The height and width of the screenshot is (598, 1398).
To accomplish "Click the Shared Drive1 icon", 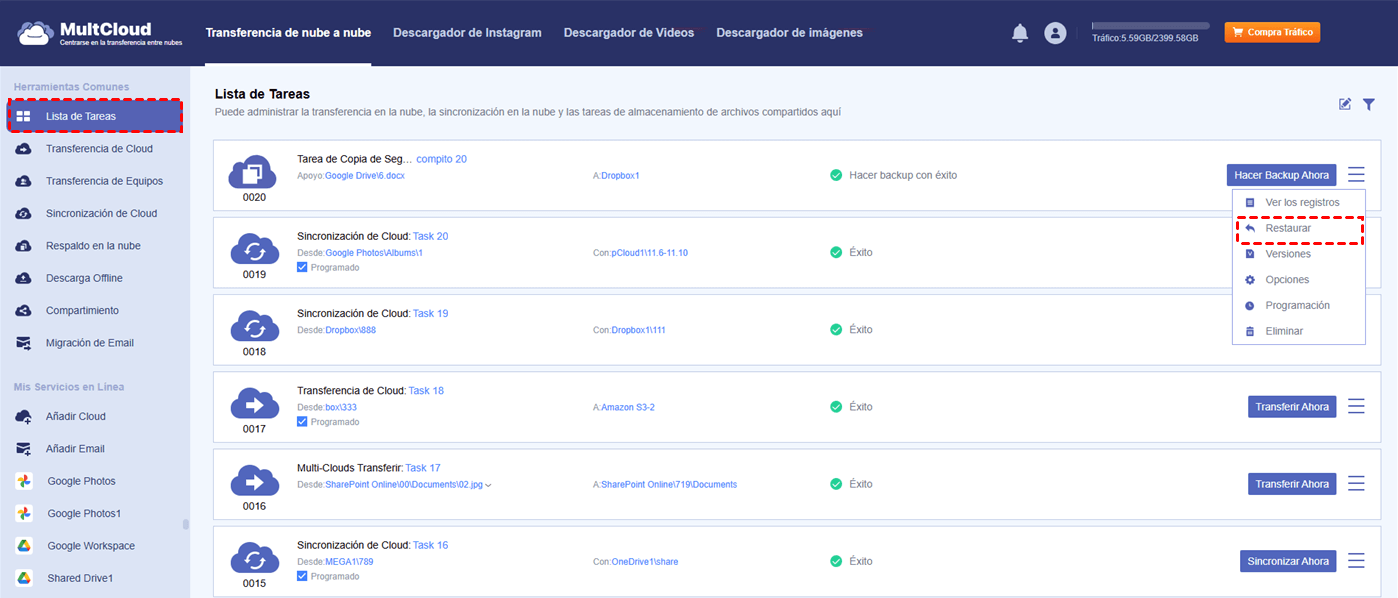I will tap(24, 578).
